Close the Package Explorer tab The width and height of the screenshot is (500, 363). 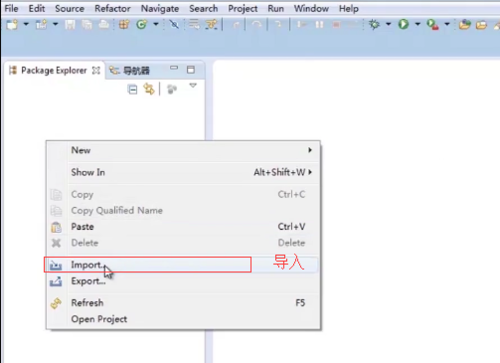[96, 70]
